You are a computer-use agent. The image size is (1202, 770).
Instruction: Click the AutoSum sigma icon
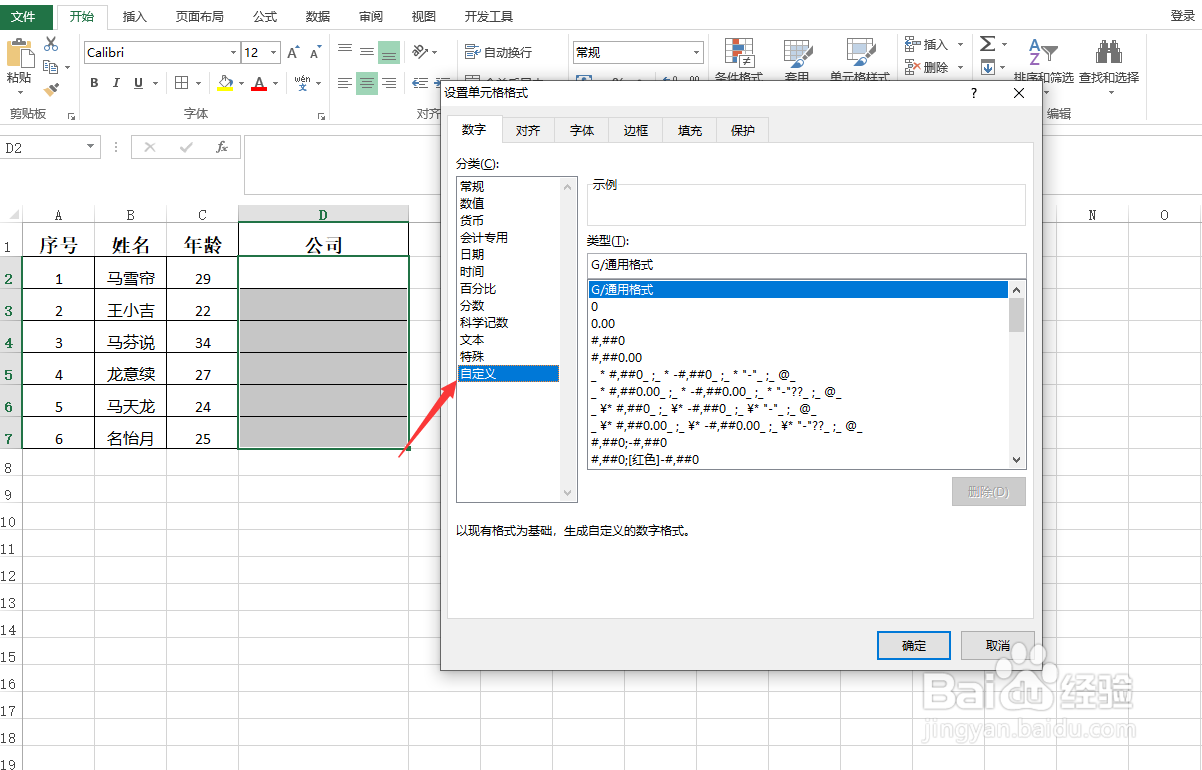click(x=987, y=44)
